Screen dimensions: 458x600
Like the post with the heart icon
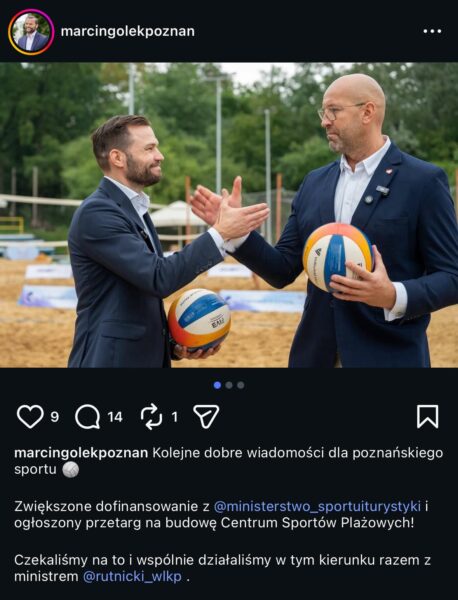click(x=30, y=416)
